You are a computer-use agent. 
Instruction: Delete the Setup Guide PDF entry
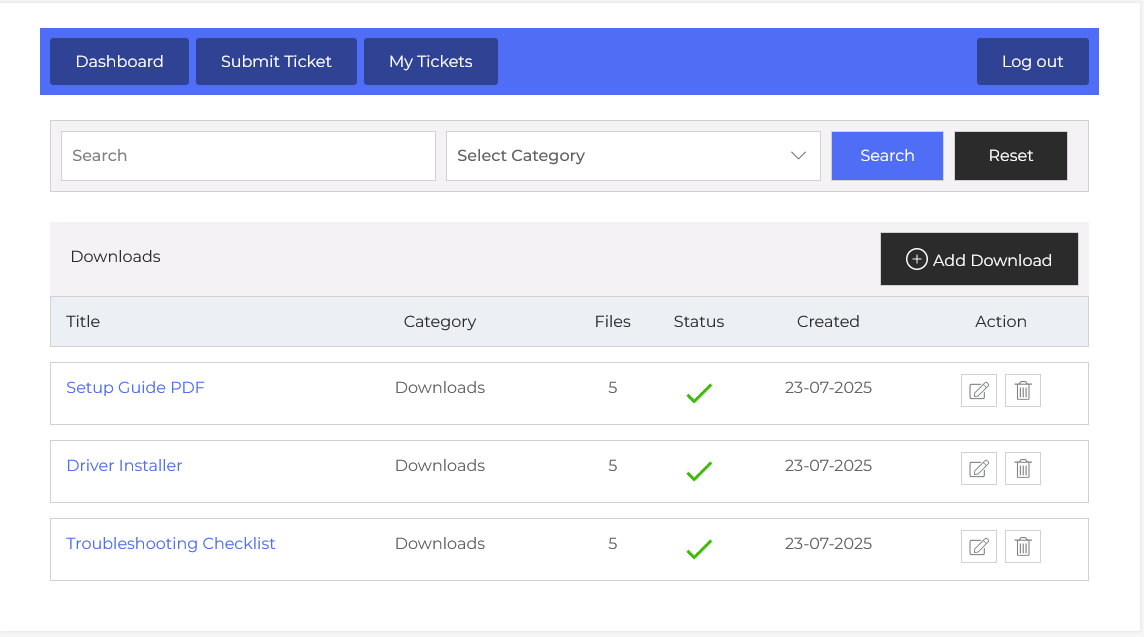pos(1022,391)
